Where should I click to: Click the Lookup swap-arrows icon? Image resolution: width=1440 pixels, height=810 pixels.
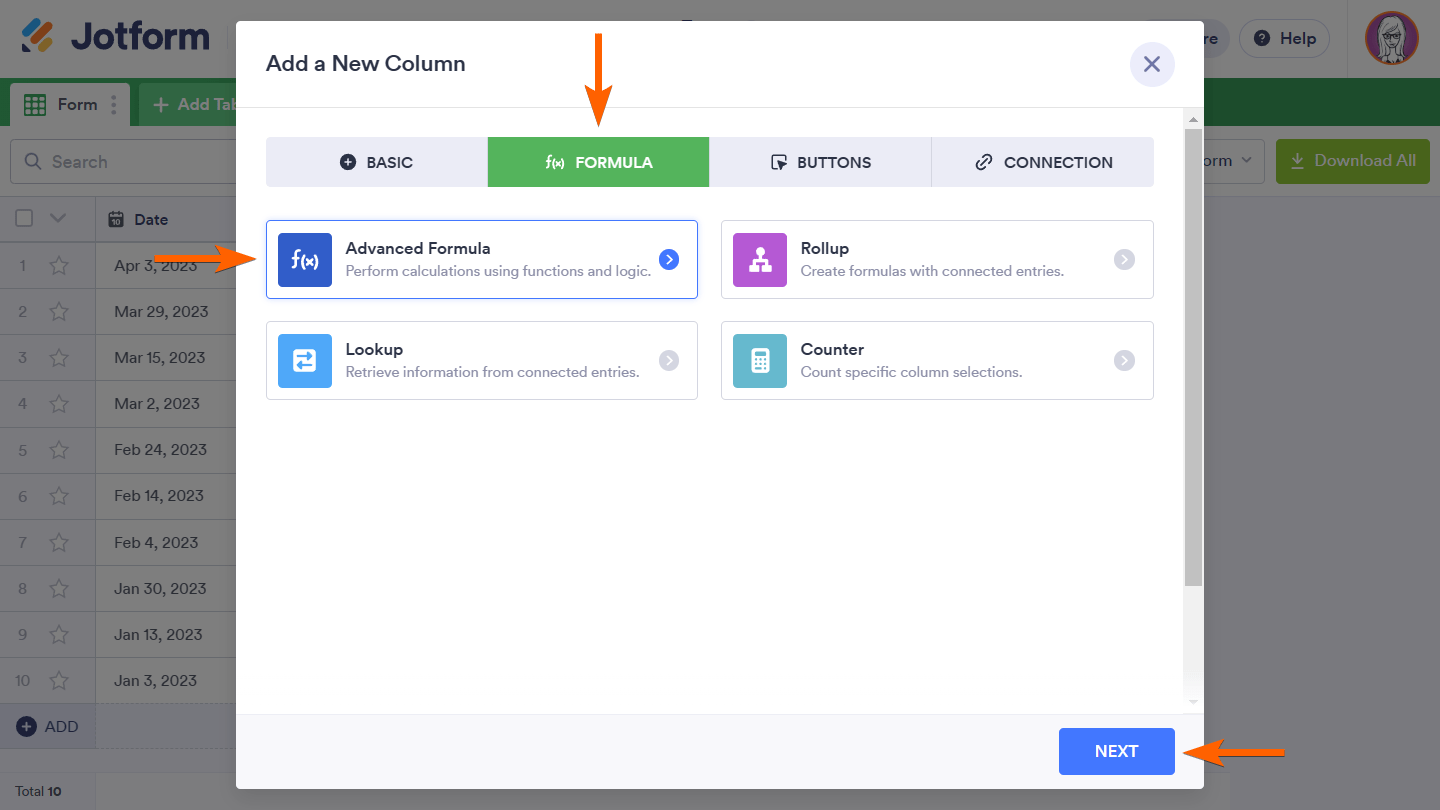305,361
